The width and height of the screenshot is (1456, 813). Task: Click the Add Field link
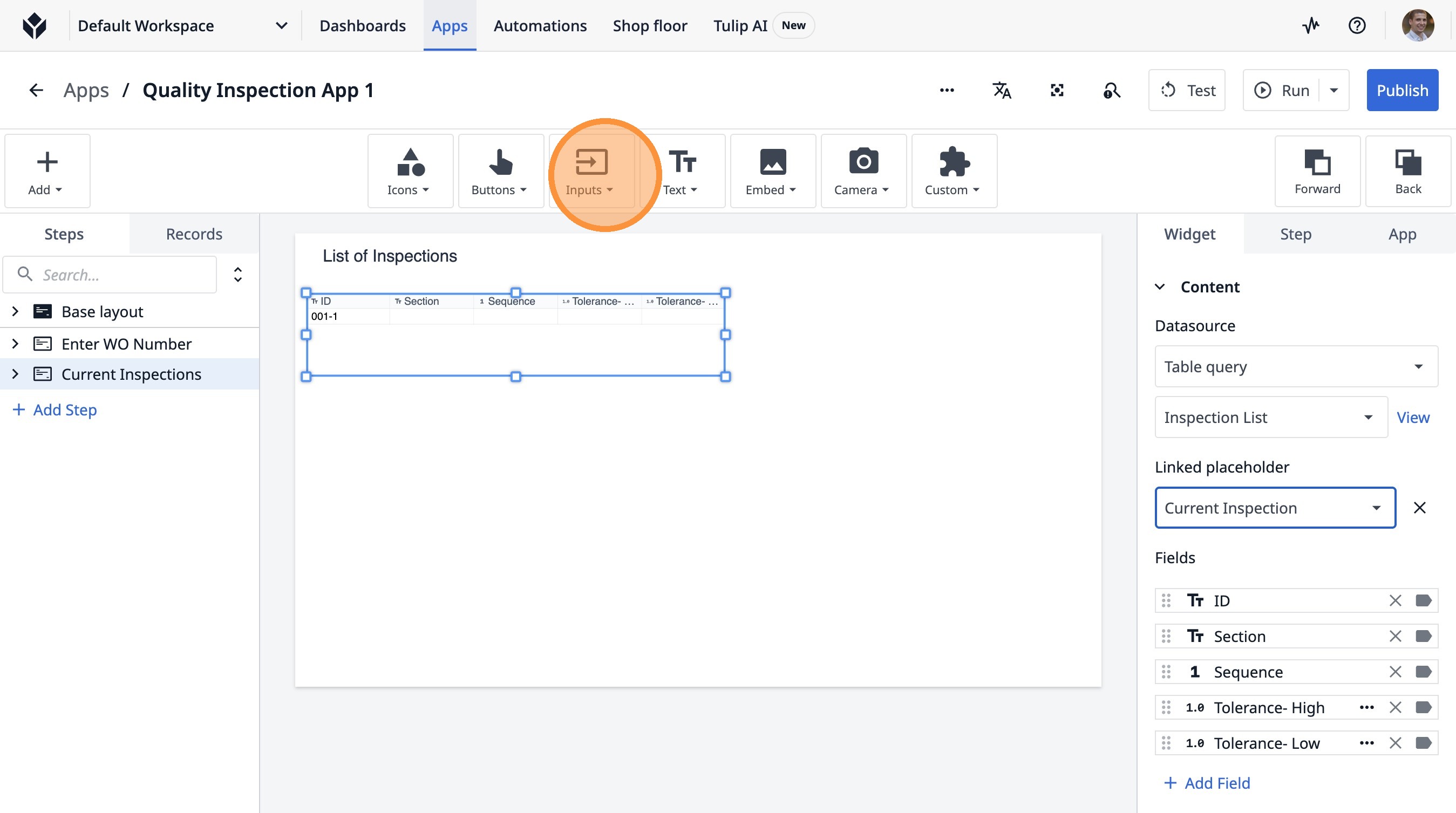point(1207,782)
